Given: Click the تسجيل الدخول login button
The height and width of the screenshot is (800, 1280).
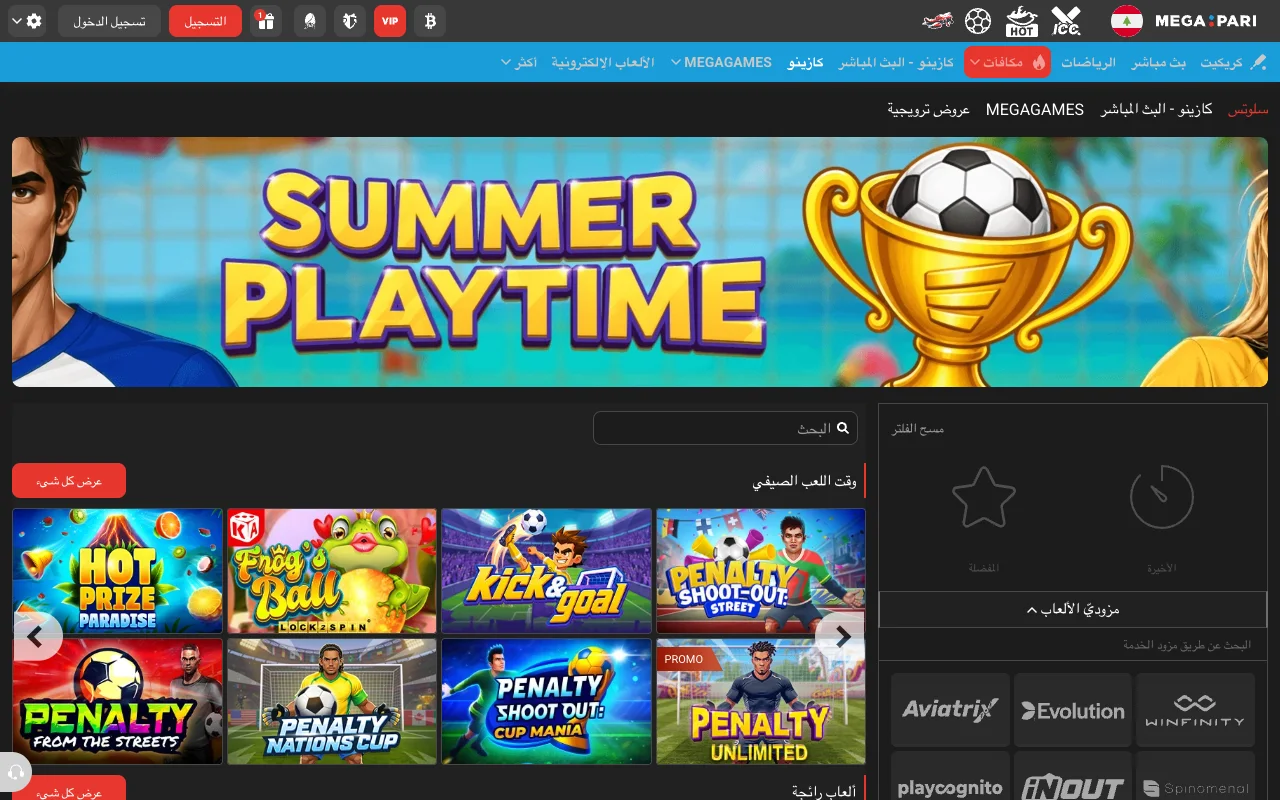Looking at the screenshot, I should pyautogui.click(x=109, y=21).
